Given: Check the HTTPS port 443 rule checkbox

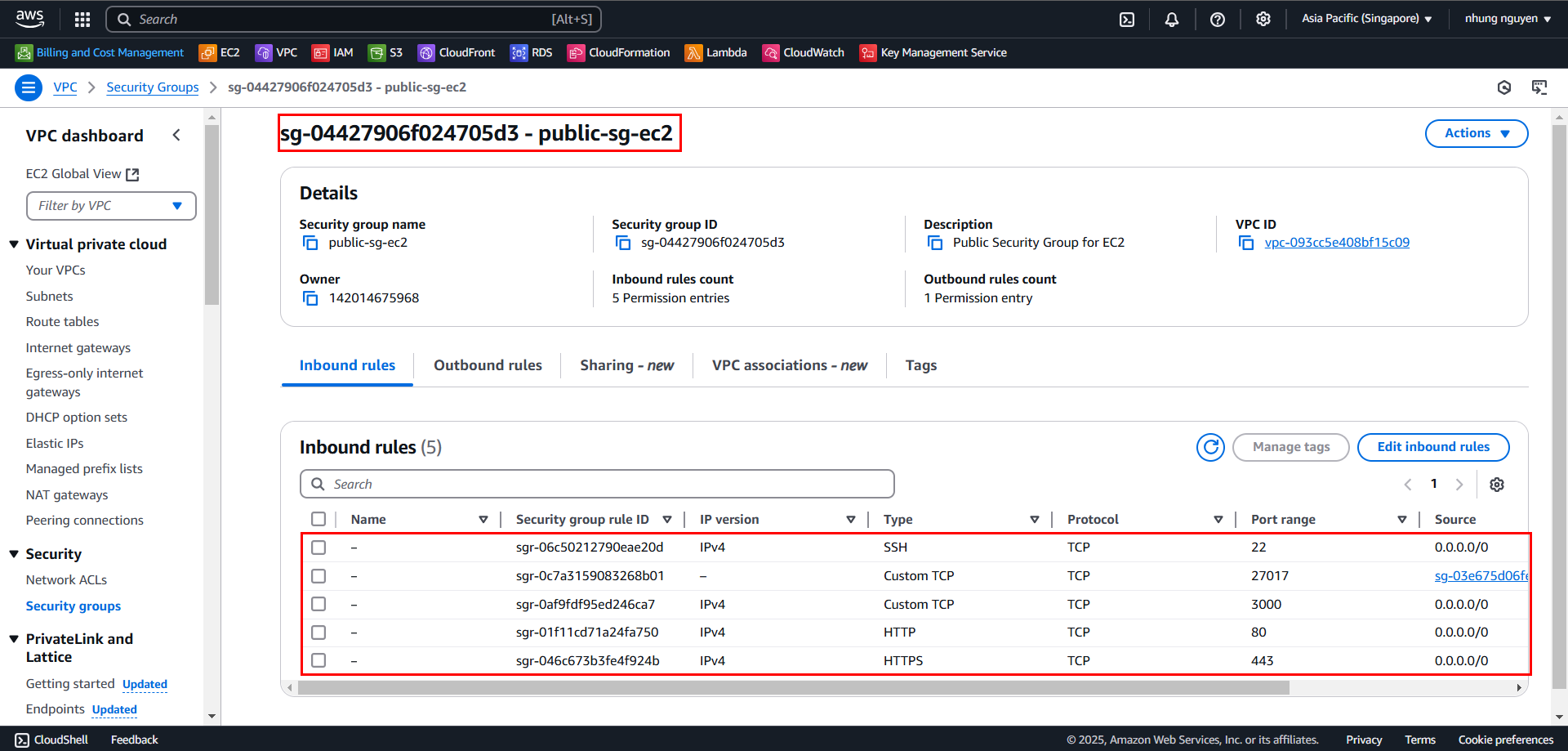Looking at the screenshot, I should coord(318,660).
